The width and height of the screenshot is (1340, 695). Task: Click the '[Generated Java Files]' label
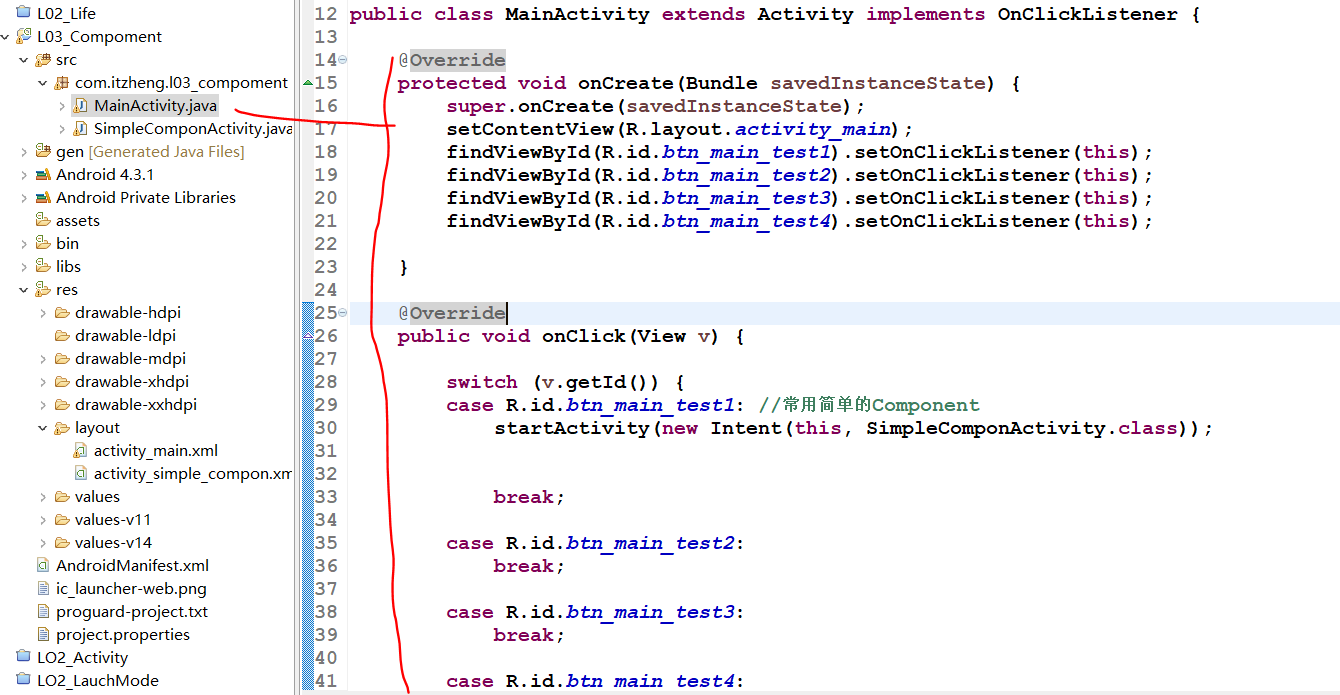pyautogui.click(x=166, y=151)
